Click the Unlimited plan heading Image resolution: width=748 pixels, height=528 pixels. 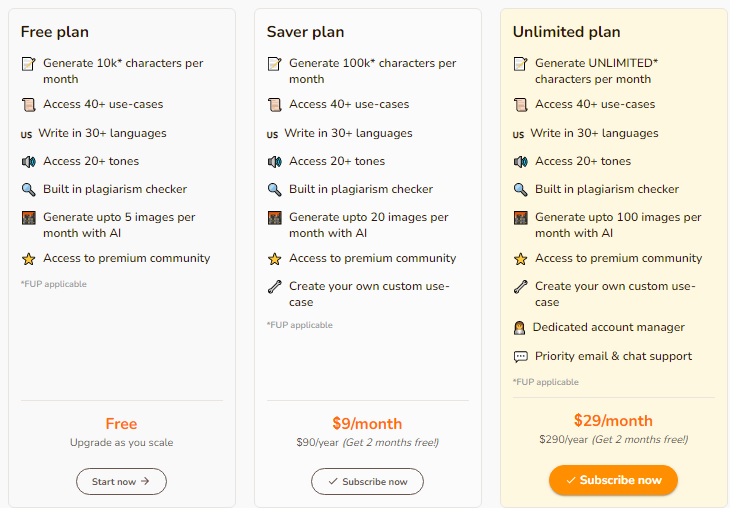coord(567,32)
